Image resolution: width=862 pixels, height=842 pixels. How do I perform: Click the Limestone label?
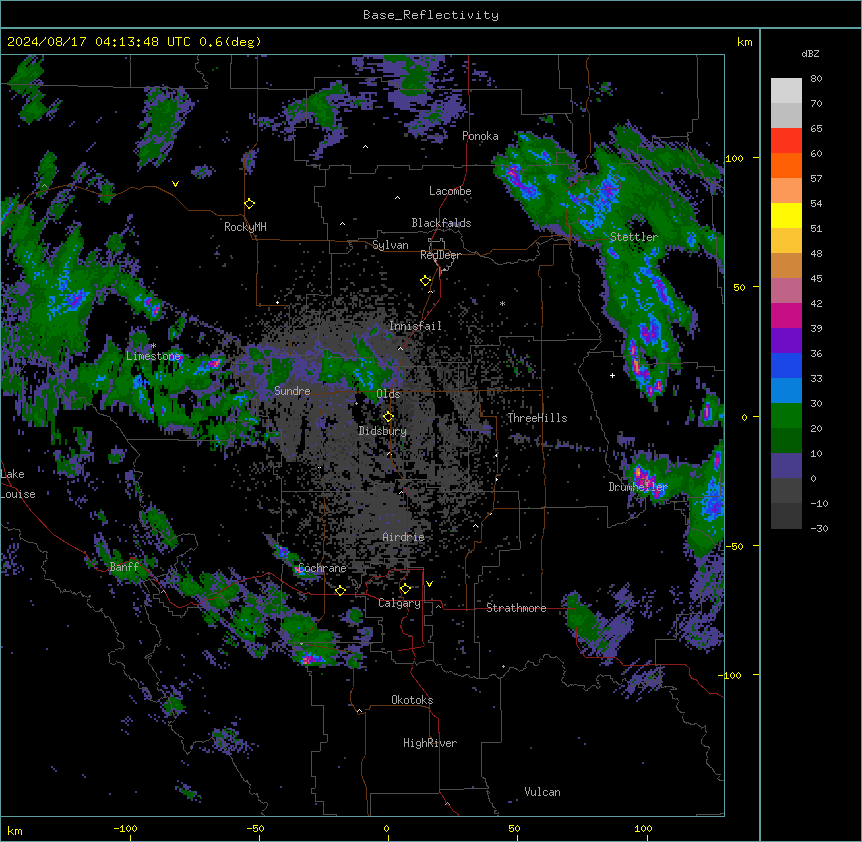point(153,356)
